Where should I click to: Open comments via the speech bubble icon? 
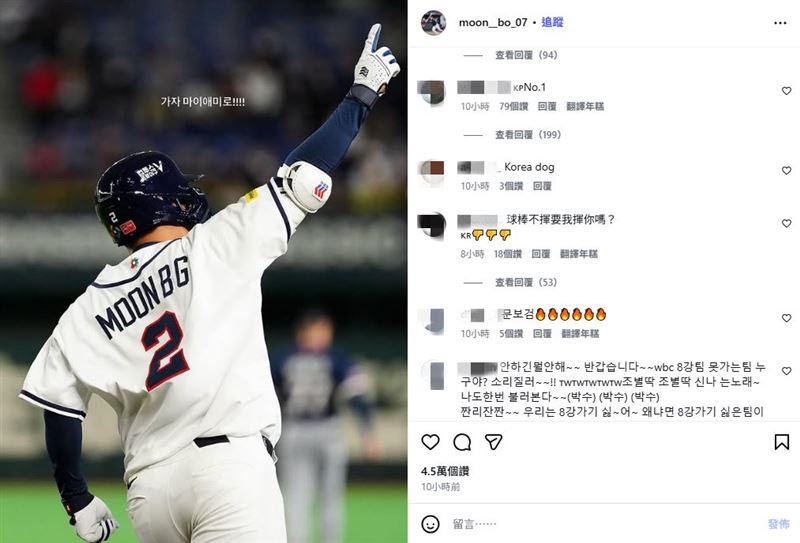click(462, 442)
